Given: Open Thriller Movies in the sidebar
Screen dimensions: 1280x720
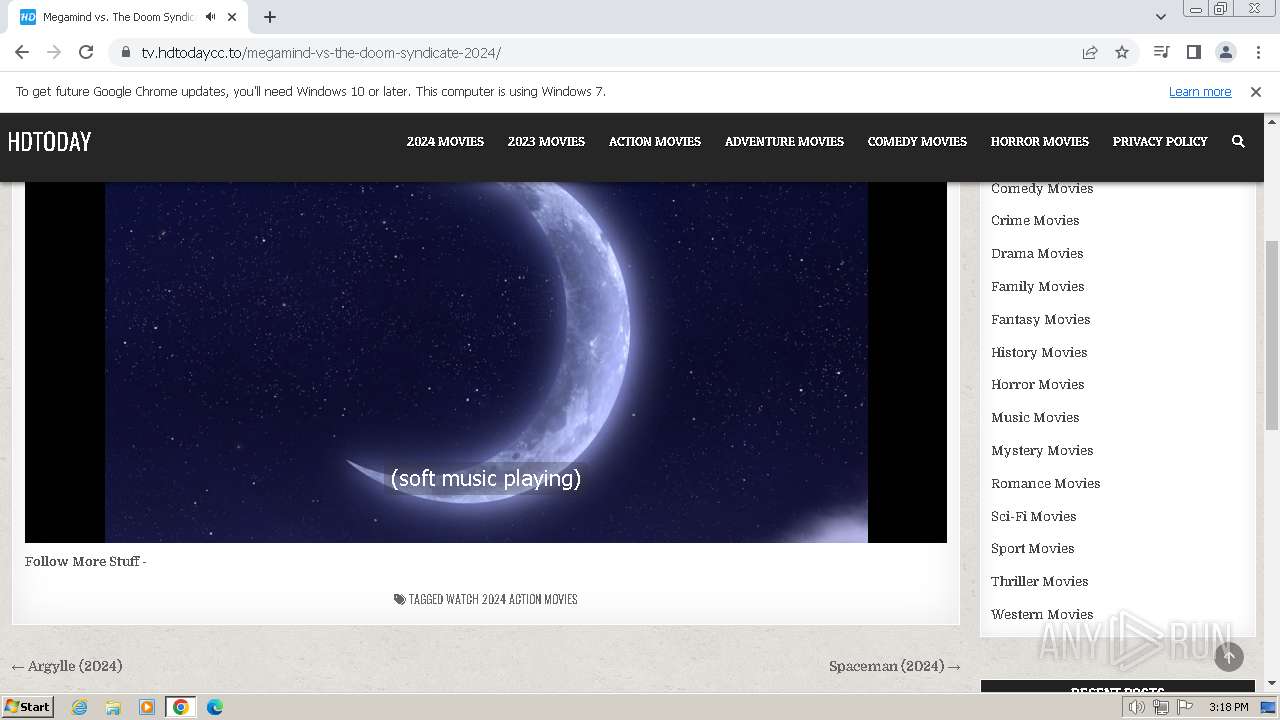Looking at the screenshot, I should (1040, 581).
